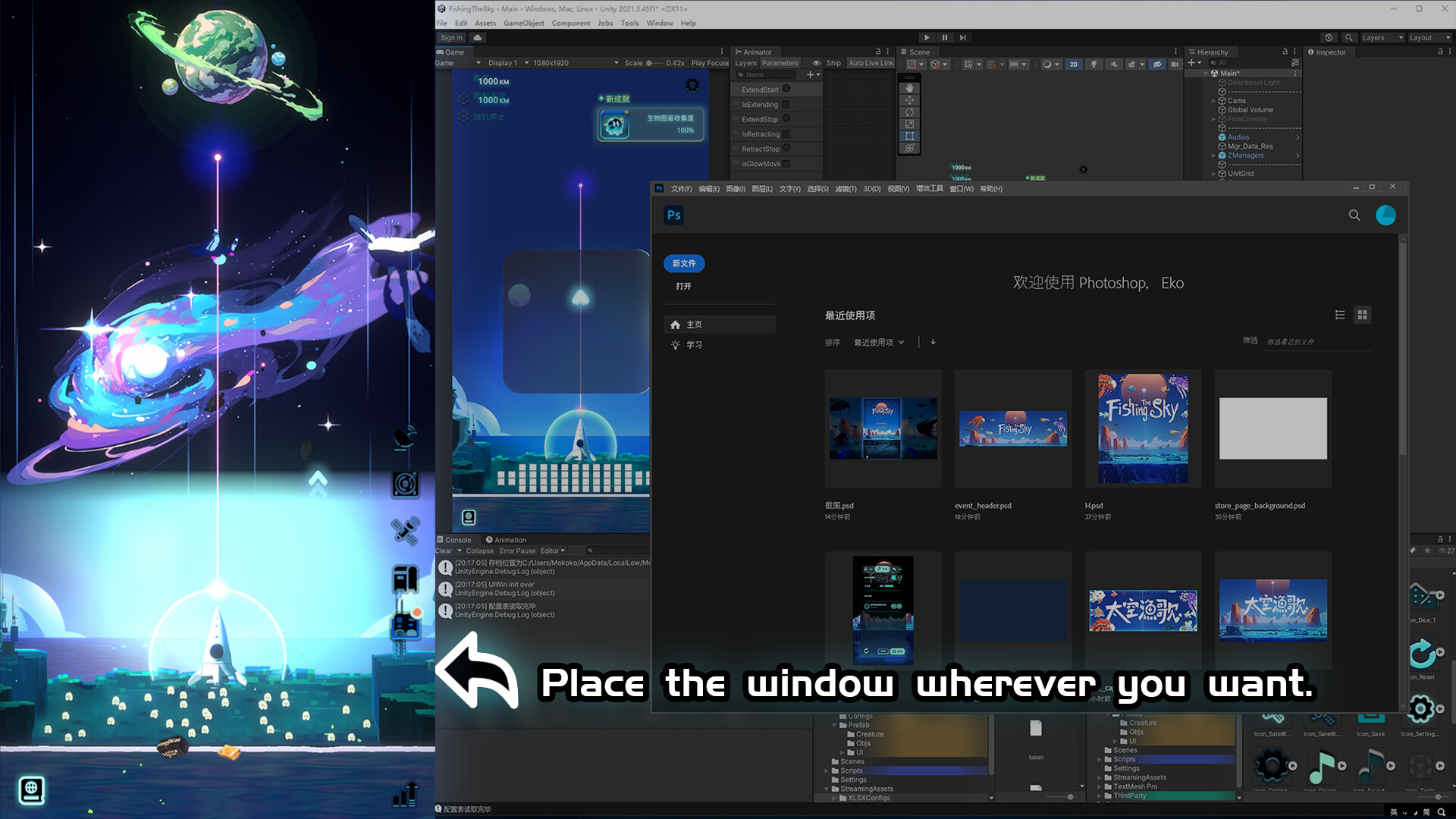Select the Rotate tool in the Scene toolbar
This screenshot has width=1456, height=819.
pos(909,112)
